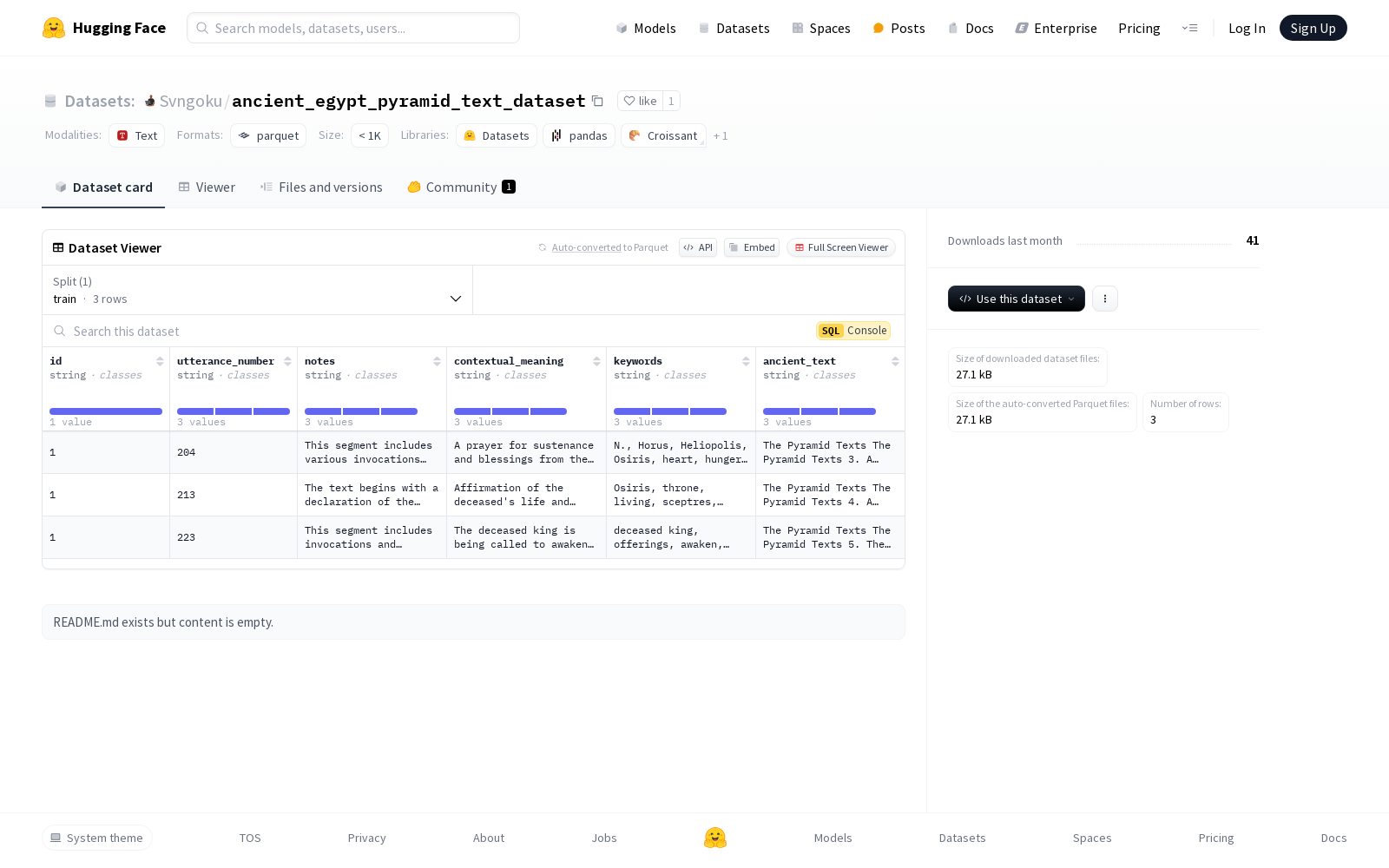Screen dimensions: 1389x868
Task: Go to Datasets in top navigation
Action: pyautogui.click(x=734, y=28)
